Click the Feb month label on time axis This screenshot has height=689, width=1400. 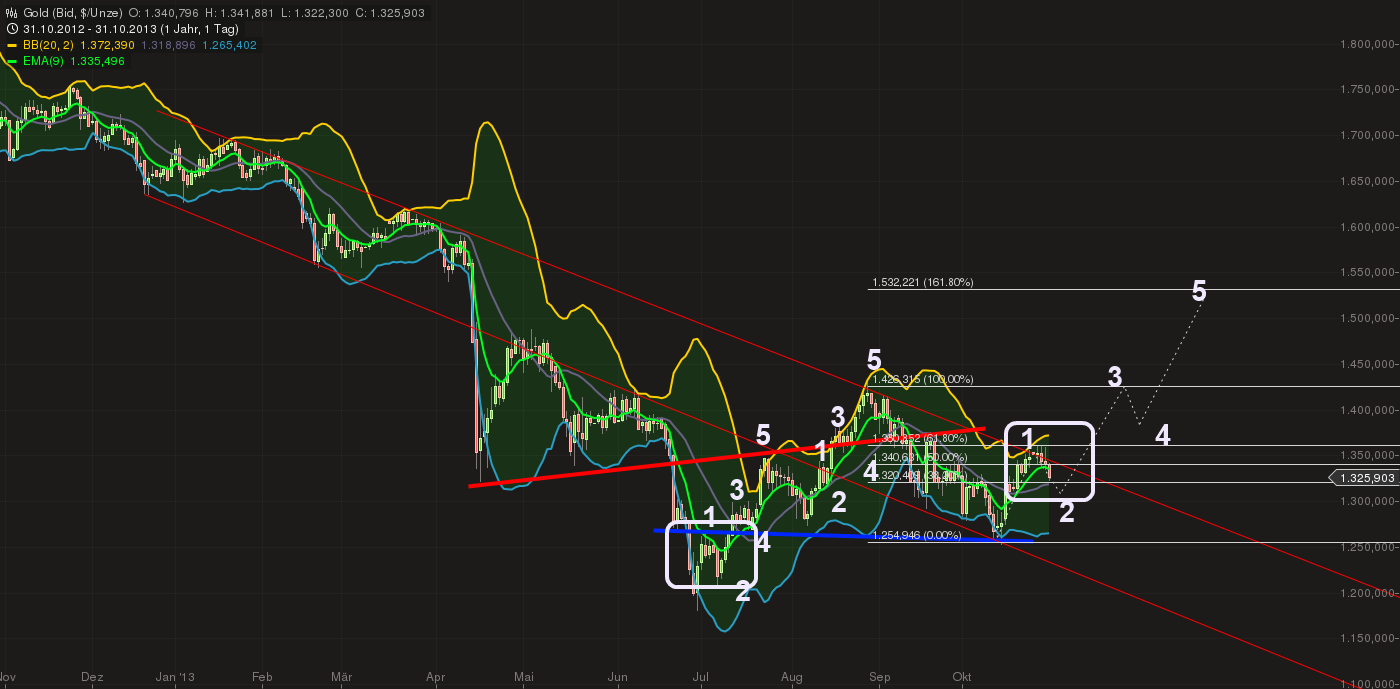[262, 677]
